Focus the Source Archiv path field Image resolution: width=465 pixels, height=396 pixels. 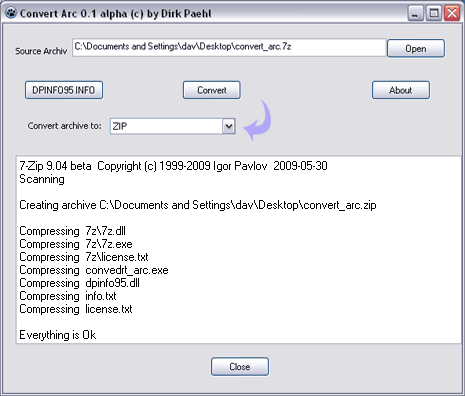click(229, 48)
